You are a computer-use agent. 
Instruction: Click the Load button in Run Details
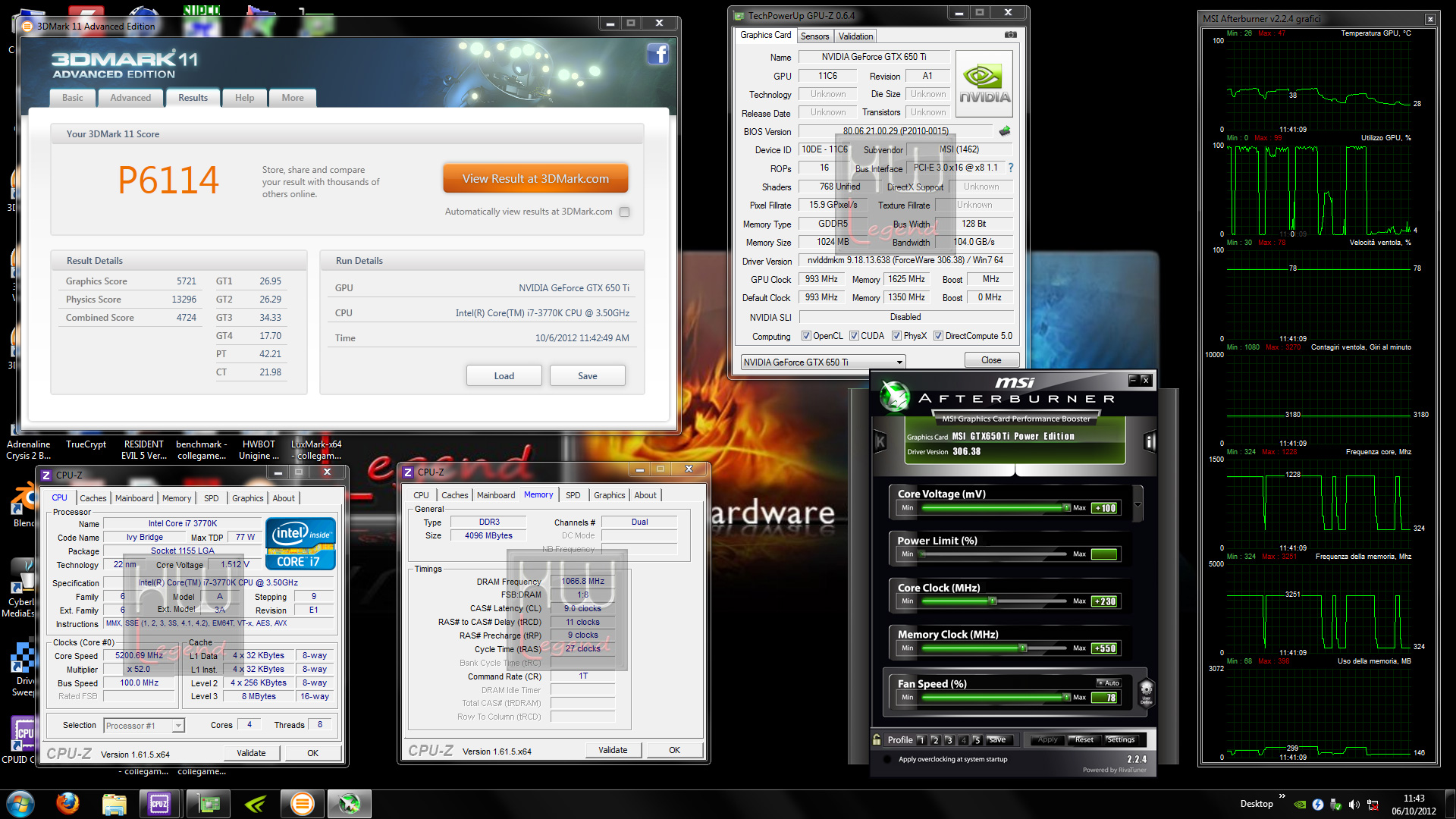504,376
